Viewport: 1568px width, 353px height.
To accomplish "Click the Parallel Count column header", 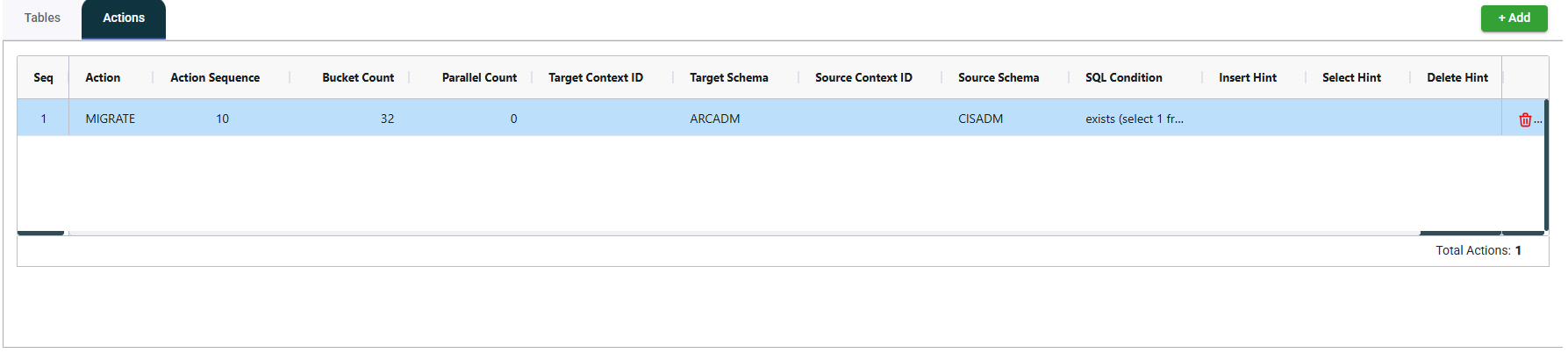I will click(479, 77).
